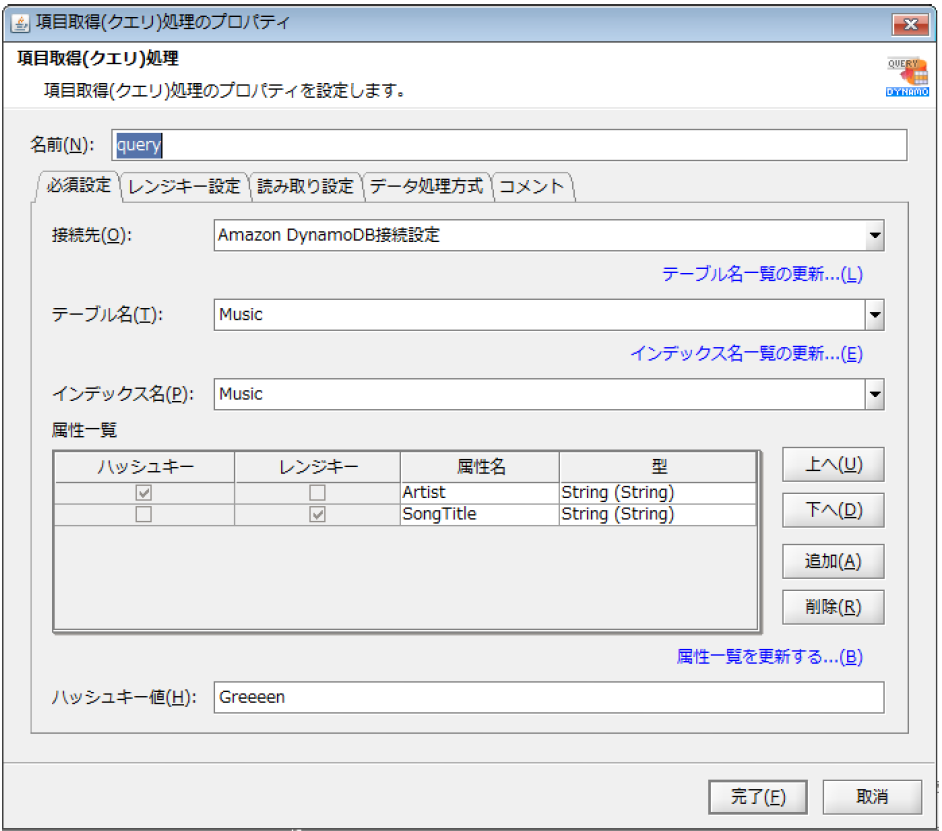
Task: Enable the レンジキー checkbox on the Artist row
Action: (x=316, y=492)
